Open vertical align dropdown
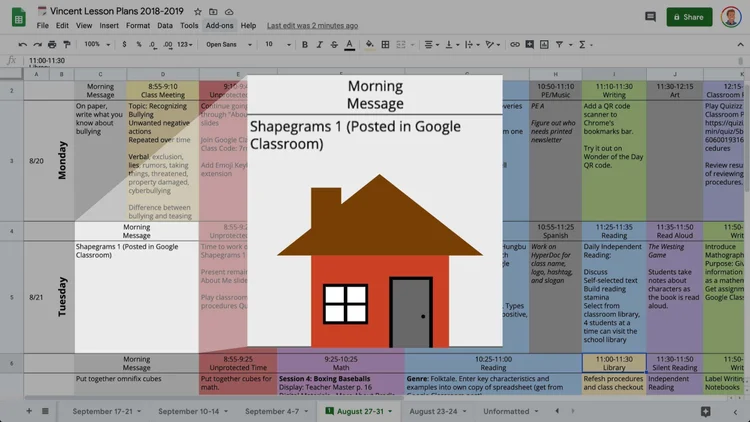Screen dimensions: 750x422 click(452, 44)
